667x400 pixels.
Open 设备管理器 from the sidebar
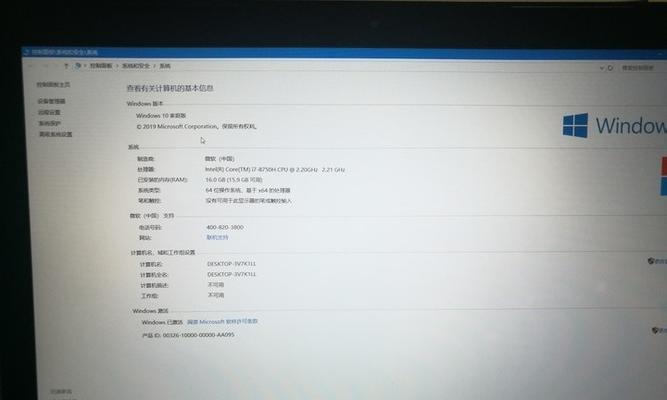51,101
